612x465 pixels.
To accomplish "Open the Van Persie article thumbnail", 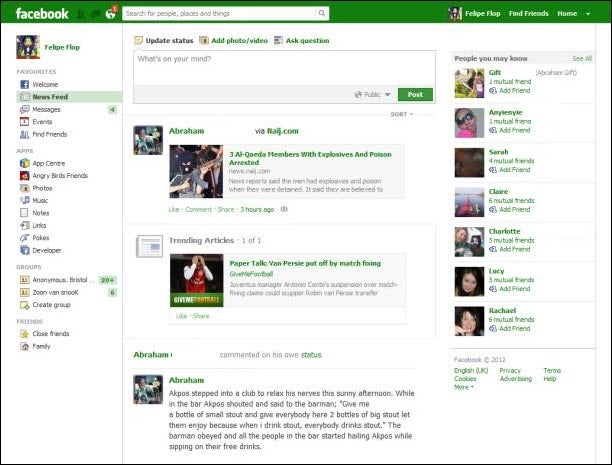I will 197,280.
